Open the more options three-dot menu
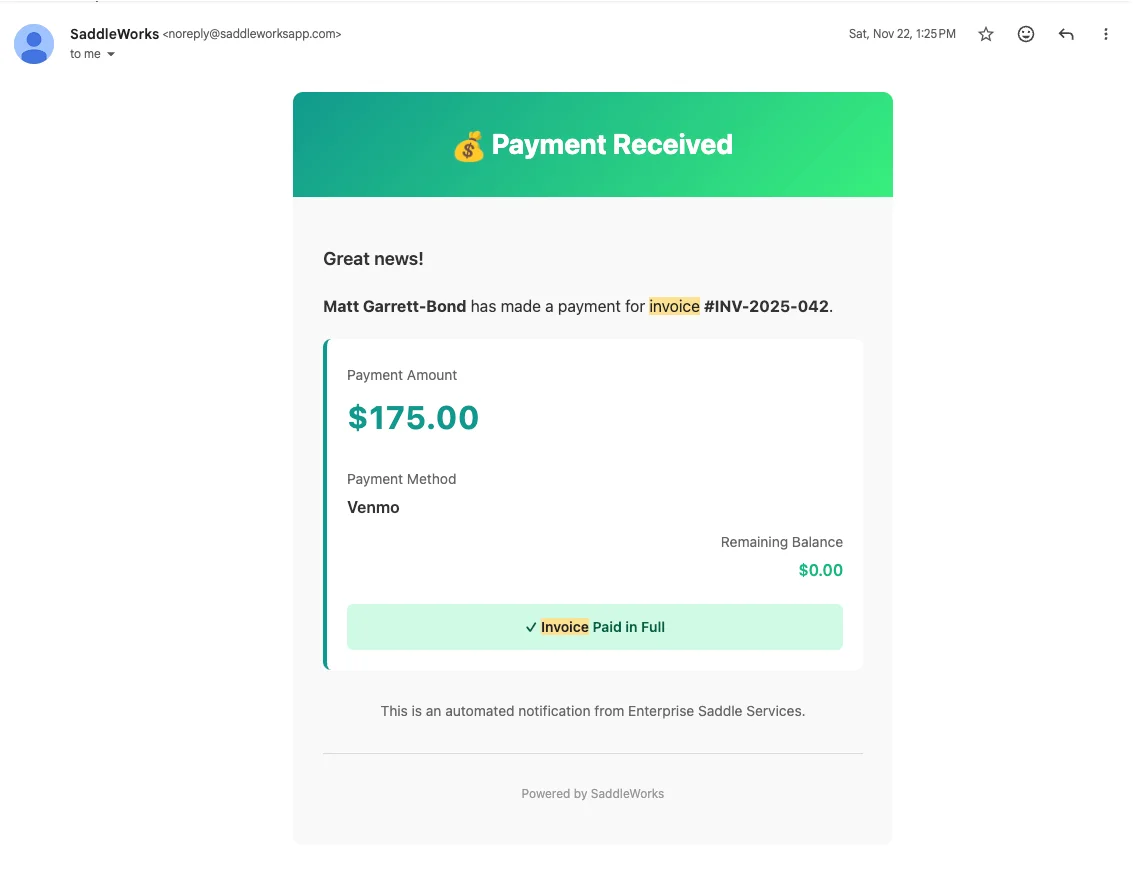 [1106, 33]
